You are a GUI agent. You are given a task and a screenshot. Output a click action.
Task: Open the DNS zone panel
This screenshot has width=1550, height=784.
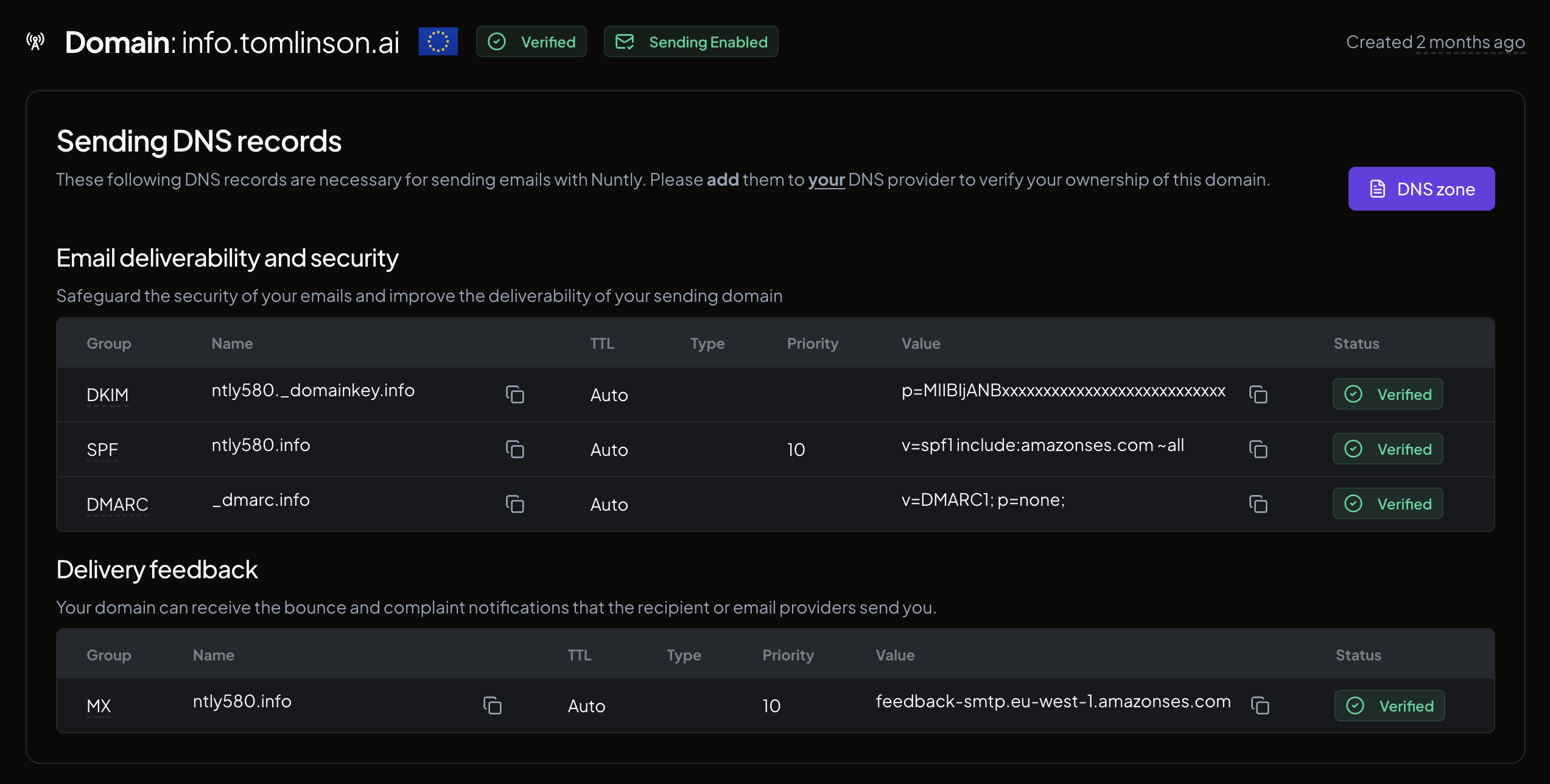(1422, 189)
